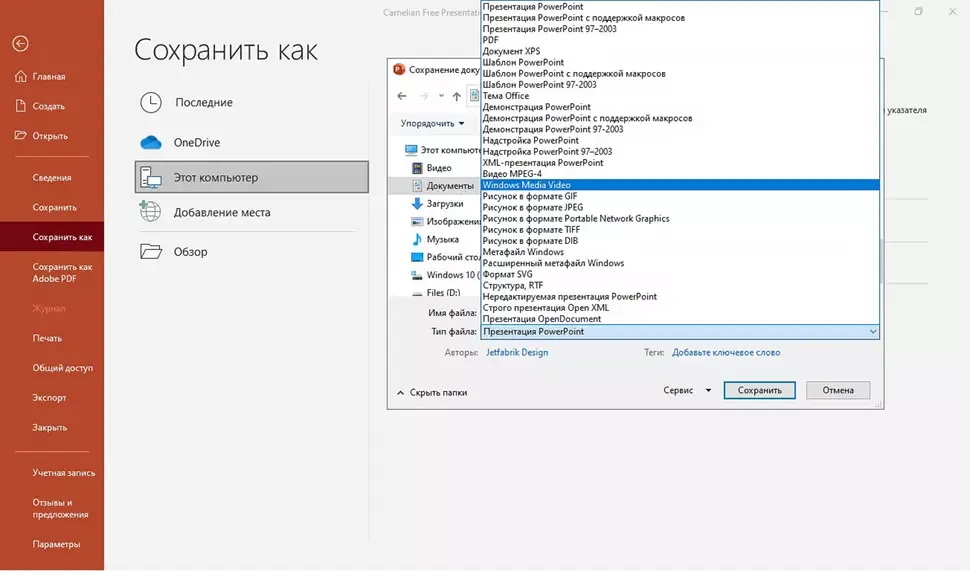Click the Сохранить button in dialog

[760, 390]
